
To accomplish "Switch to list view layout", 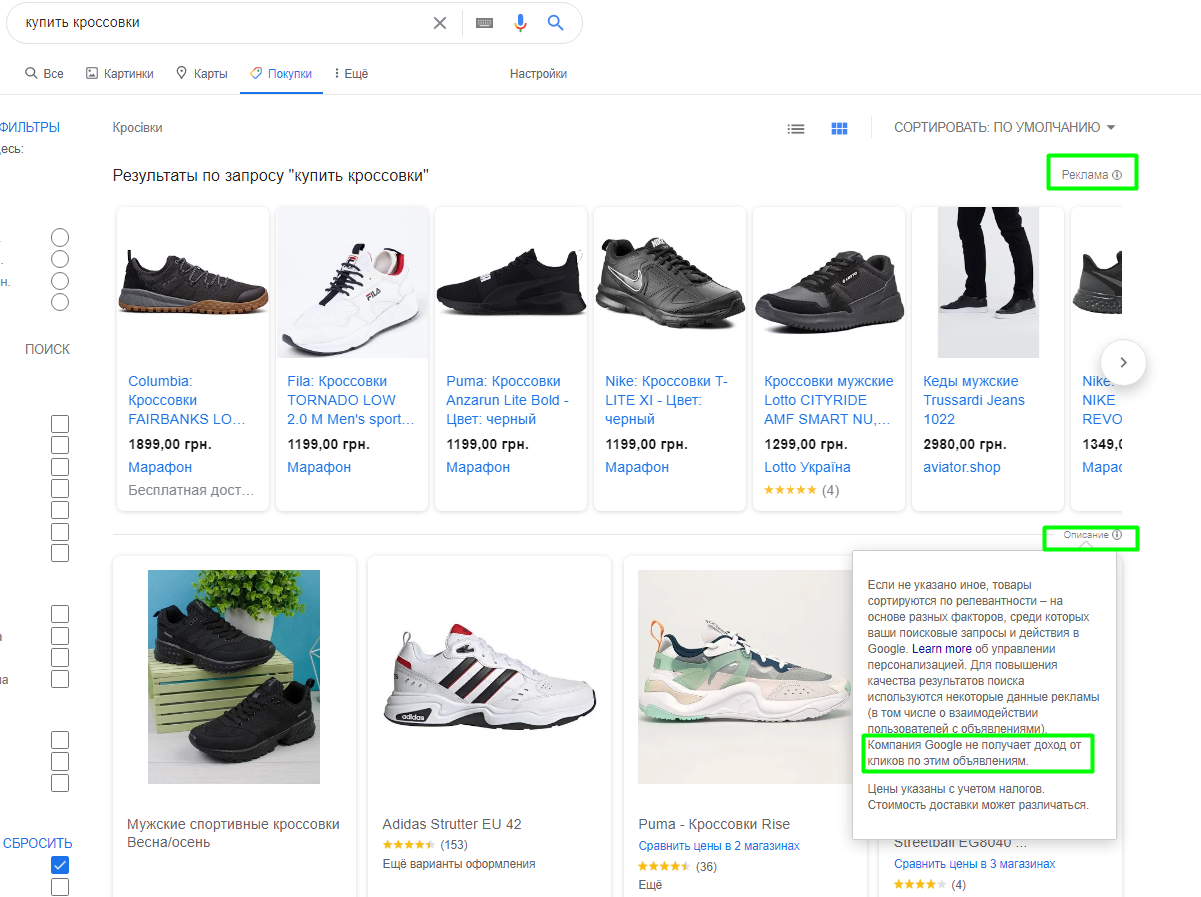I will [796, 128].
